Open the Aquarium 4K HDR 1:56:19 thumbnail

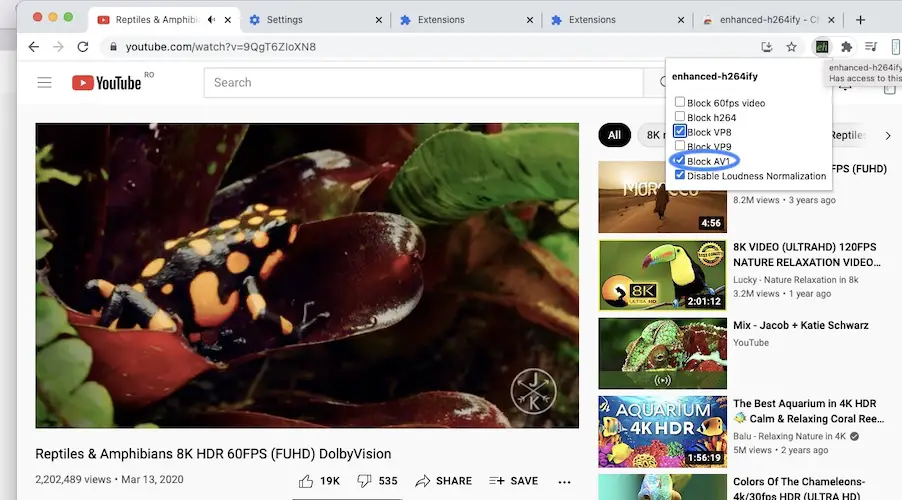(662, 432)
